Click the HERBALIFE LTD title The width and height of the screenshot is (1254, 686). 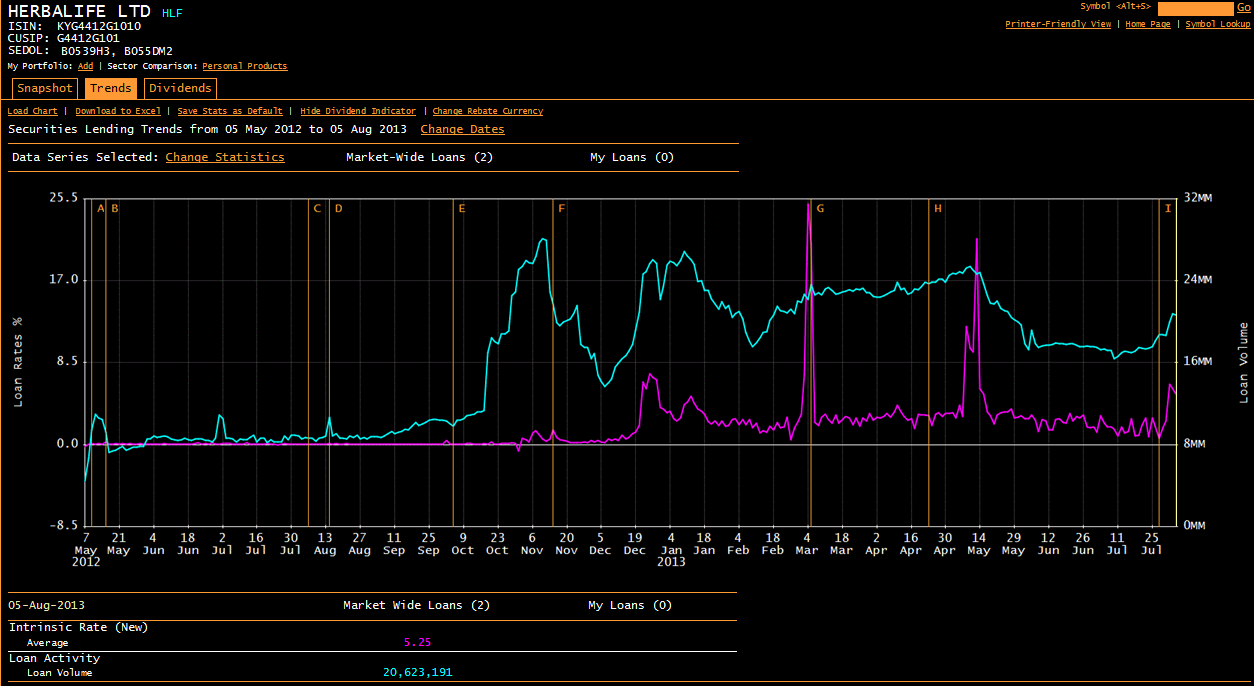[79, 11]
